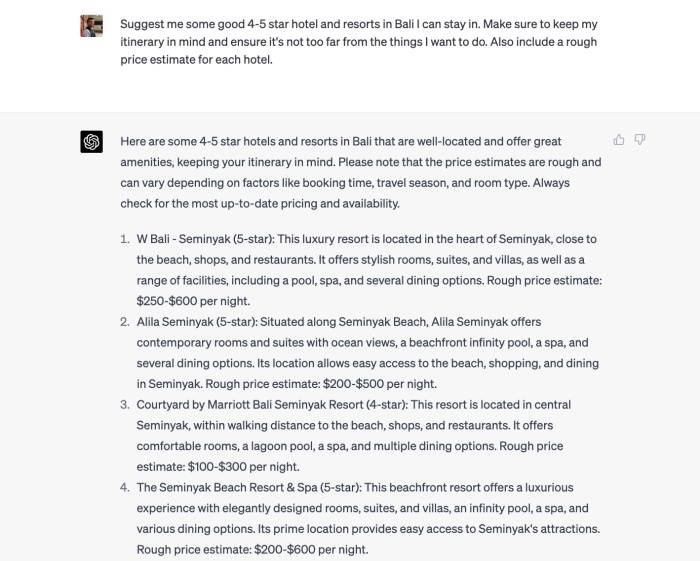This screenshot has width=700, height=561.
Task: Click the '$250-$600 per night' price text
Action: (193, 301)
